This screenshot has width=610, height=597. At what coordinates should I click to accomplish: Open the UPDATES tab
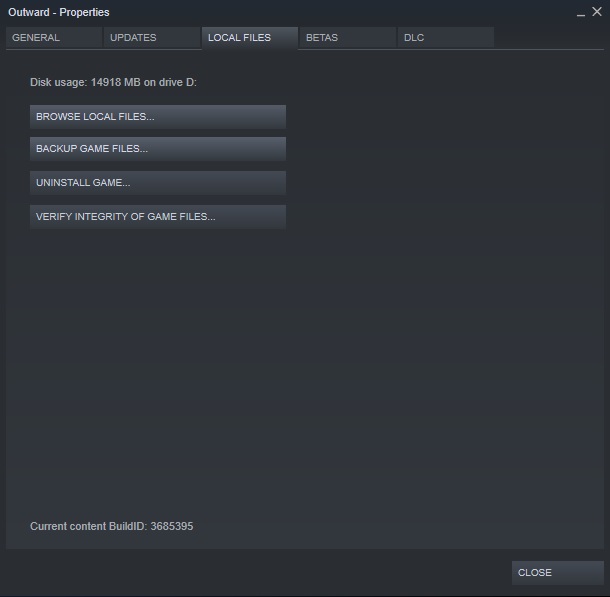(151, 38)
